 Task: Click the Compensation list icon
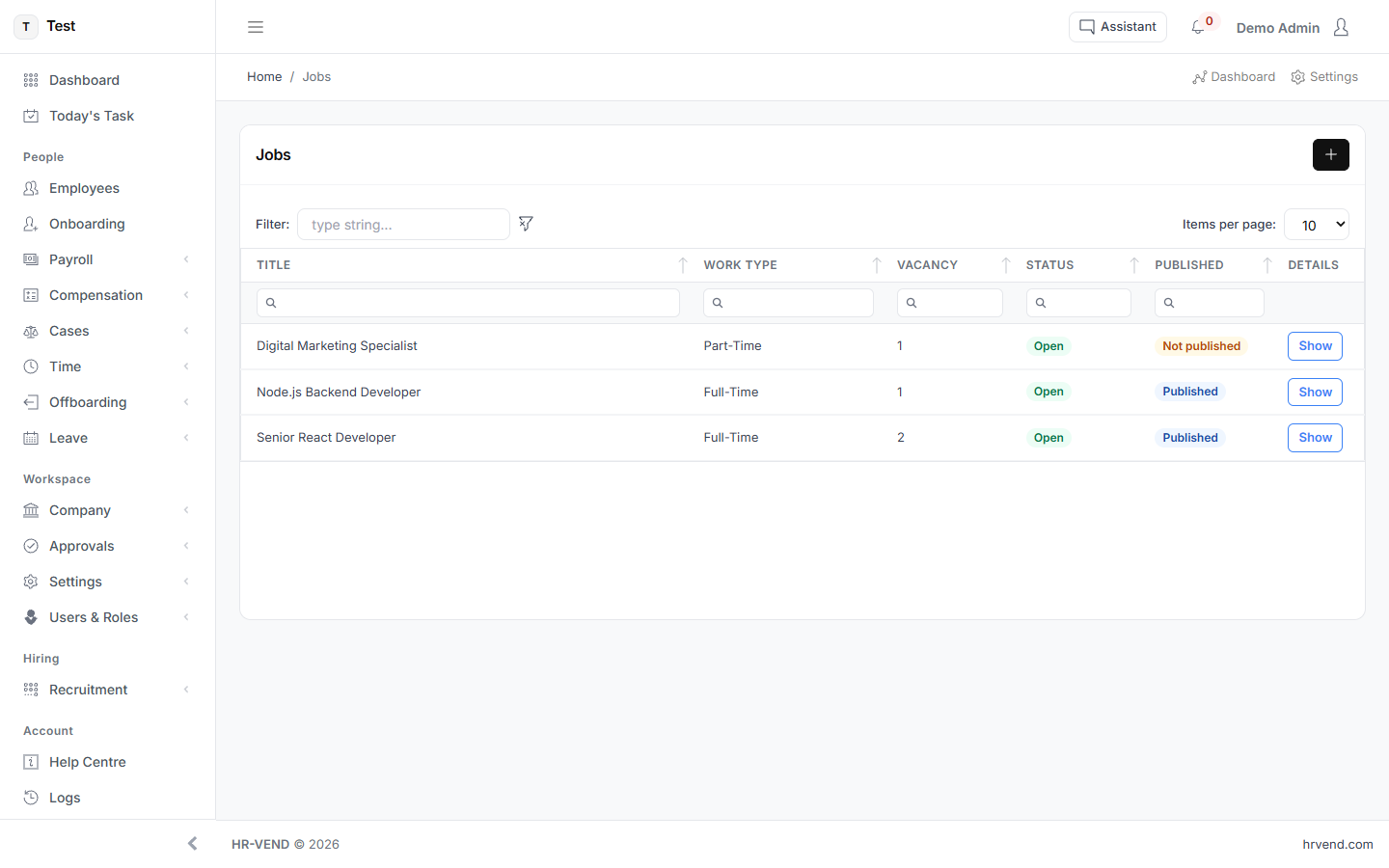click(31, 295)
